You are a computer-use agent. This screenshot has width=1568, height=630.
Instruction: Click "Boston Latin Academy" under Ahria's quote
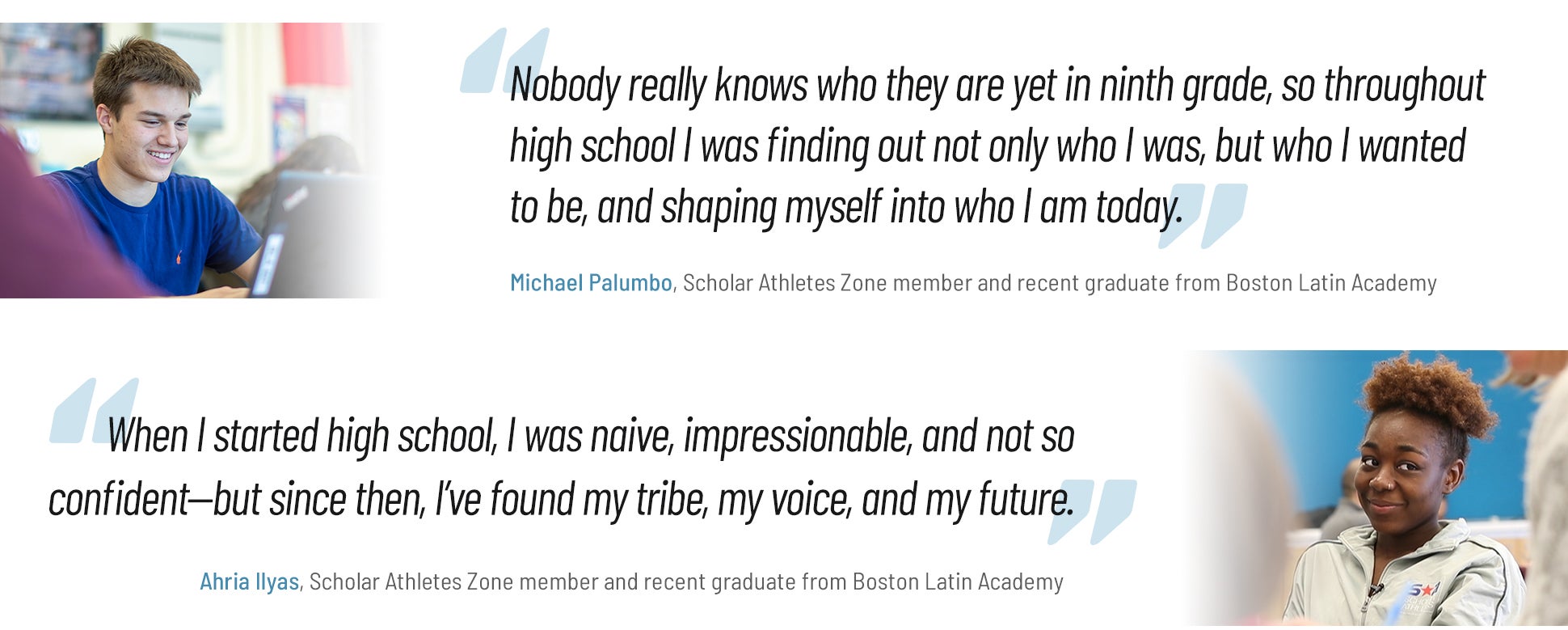click(957, 581)
